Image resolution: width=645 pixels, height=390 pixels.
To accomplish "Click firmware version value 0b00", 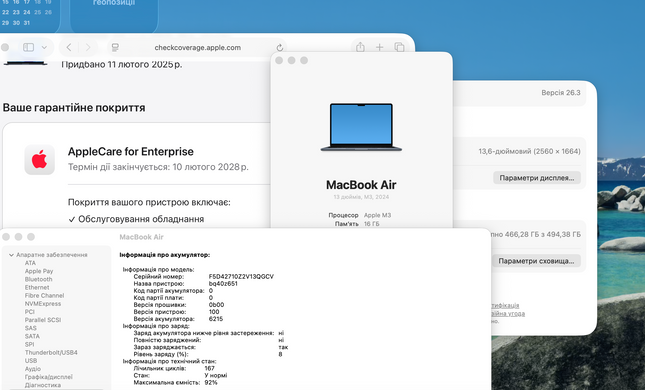I will click(x=216, y=305).
